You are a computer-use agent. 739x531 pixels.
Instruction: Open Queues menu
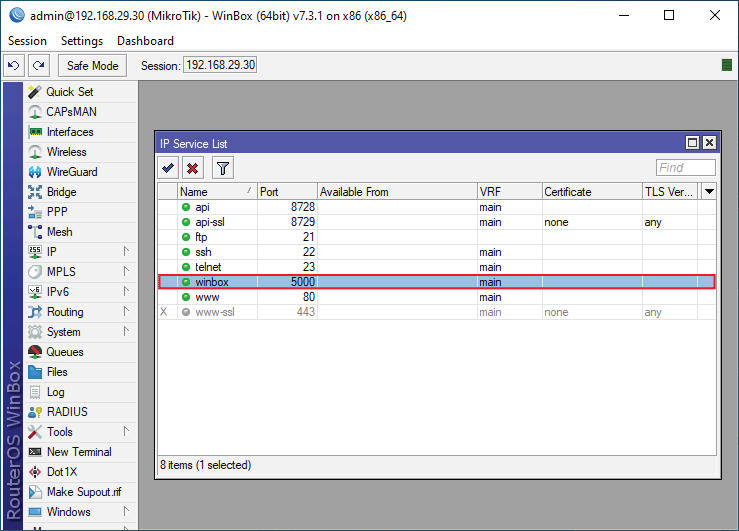click(81, 352)
